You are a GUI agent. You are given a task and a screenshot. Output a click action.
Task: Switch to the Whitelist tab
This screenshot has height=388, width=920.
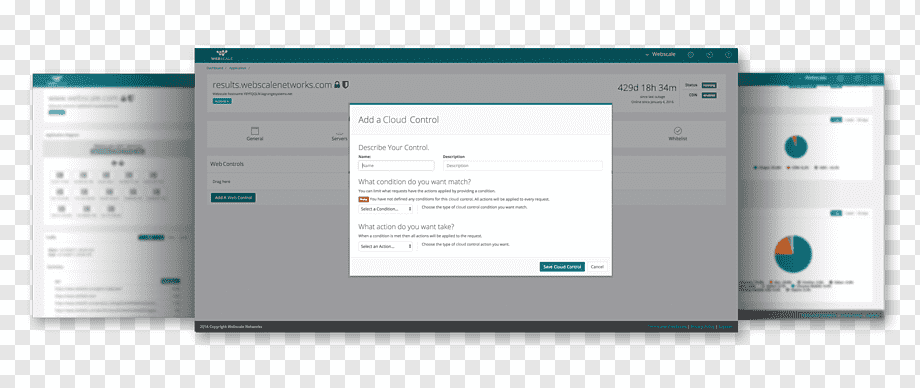(x=677, y=134)
